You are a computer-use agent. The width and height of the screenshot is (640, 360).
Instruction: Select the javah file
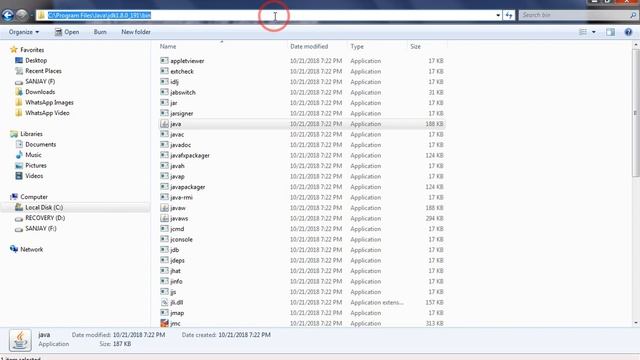click(177, 166)
